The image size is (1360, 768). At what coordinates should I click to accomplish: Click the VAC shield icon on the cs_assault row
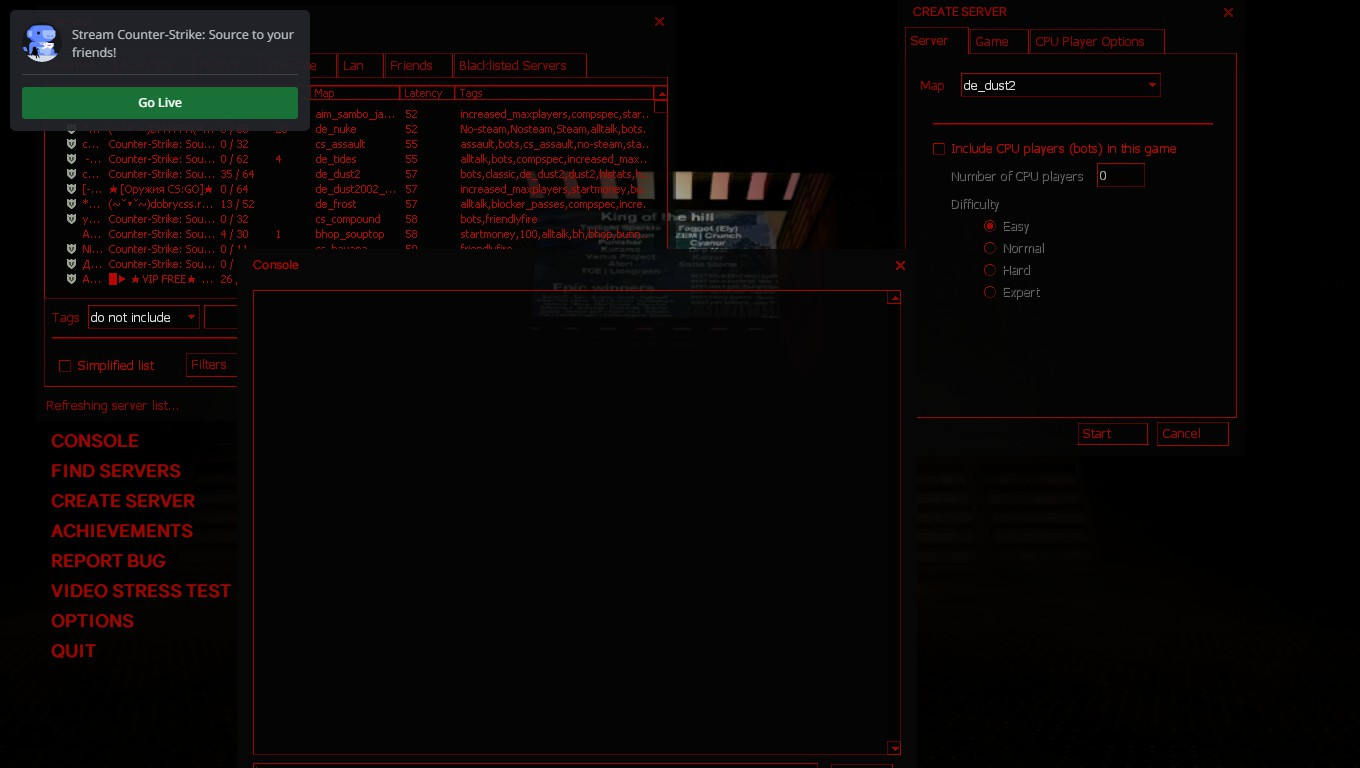click(x=71, y=144)
